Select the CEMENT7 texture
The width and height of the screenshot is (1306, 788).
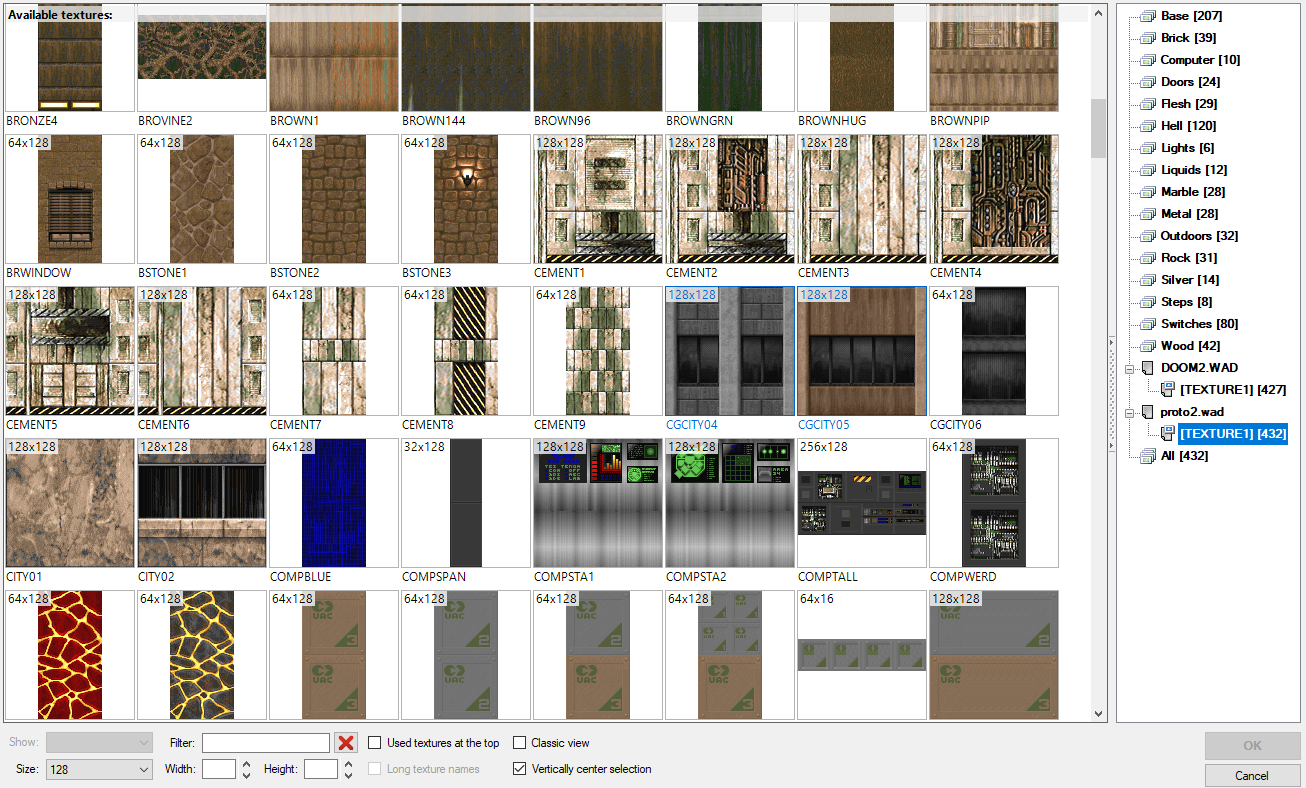coord(333,351)
